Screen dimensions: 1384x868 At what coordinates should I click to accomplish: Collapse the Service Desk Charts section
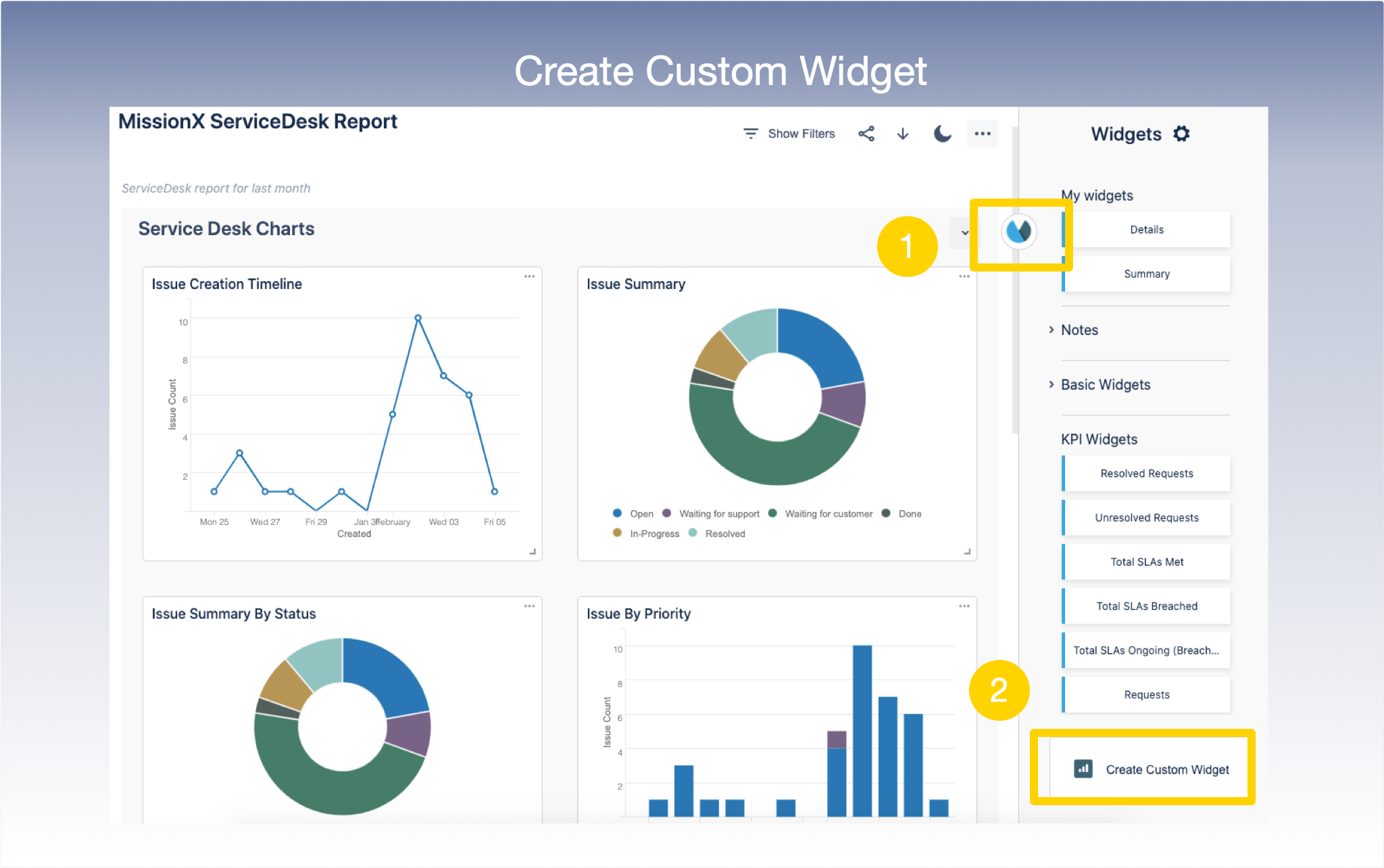pyautogui.click(x=964, y=233)
